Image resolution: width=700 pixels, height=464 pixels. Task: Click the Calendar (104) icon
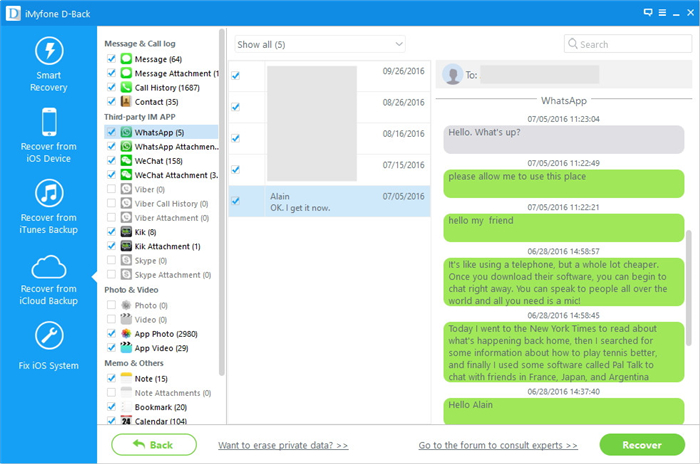pyautogui.click(x=126, y=421)
